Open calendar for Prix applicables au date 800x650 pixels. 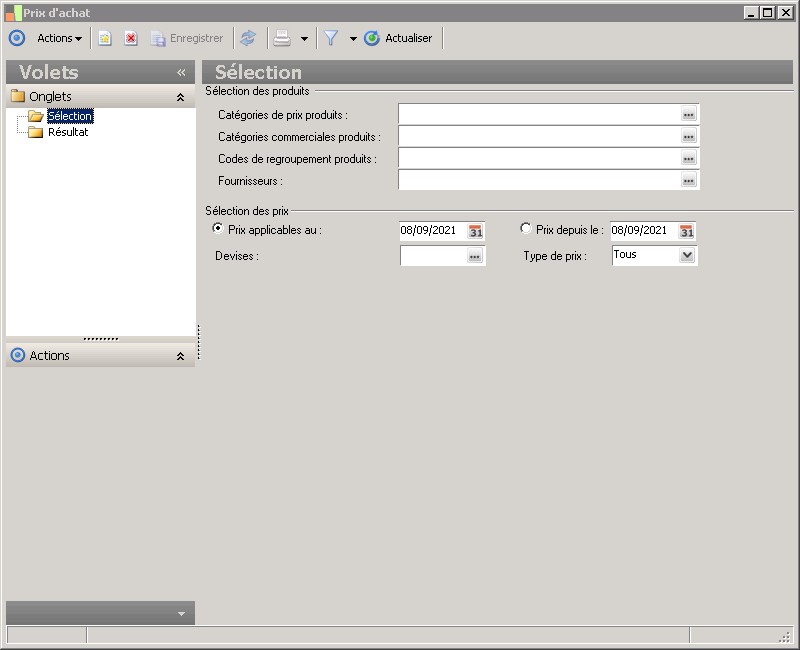coord(476,232)
